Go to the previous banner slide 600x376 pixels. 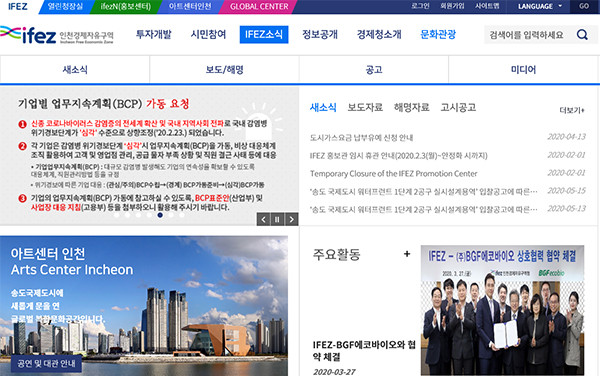click(x=263, y=219)
